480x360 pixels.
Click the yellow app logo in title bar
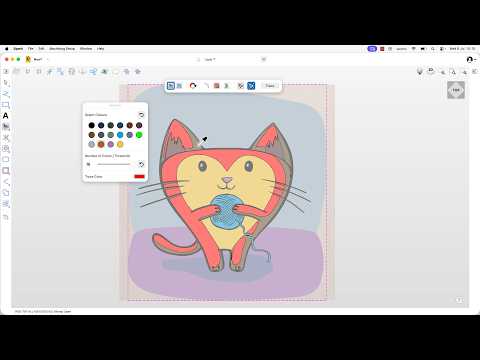tap(28, 59)
